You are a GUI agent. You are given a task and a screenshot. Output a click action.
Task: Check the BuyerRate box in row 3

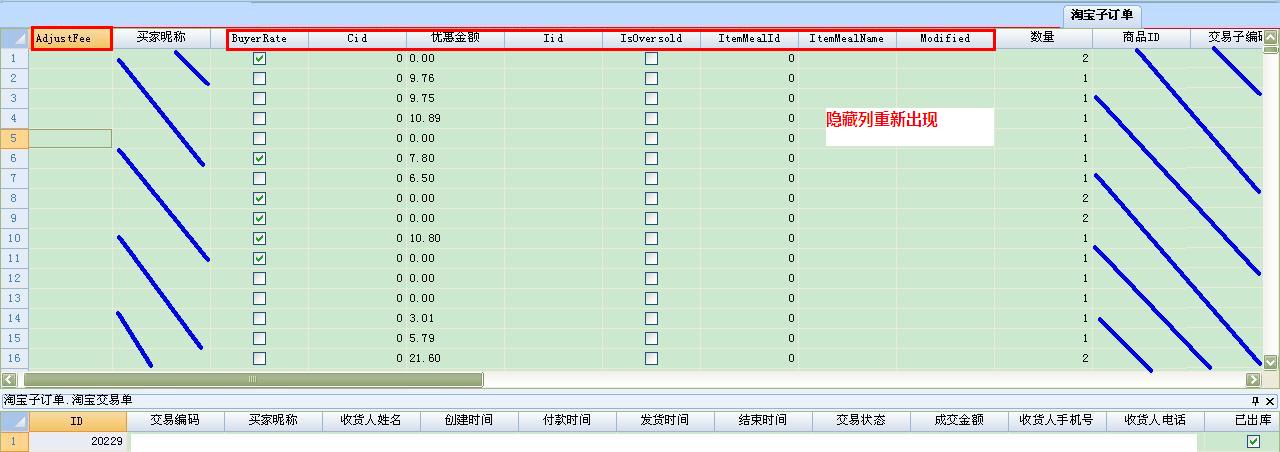click(260, 99)
